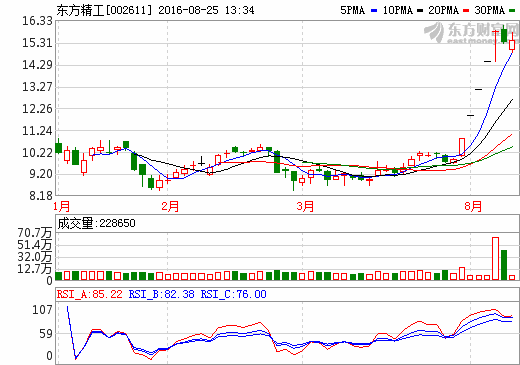Screen dimensions: 520x365
Task: Click the 32.0万 volume axis label
Action: coord(35,257)
